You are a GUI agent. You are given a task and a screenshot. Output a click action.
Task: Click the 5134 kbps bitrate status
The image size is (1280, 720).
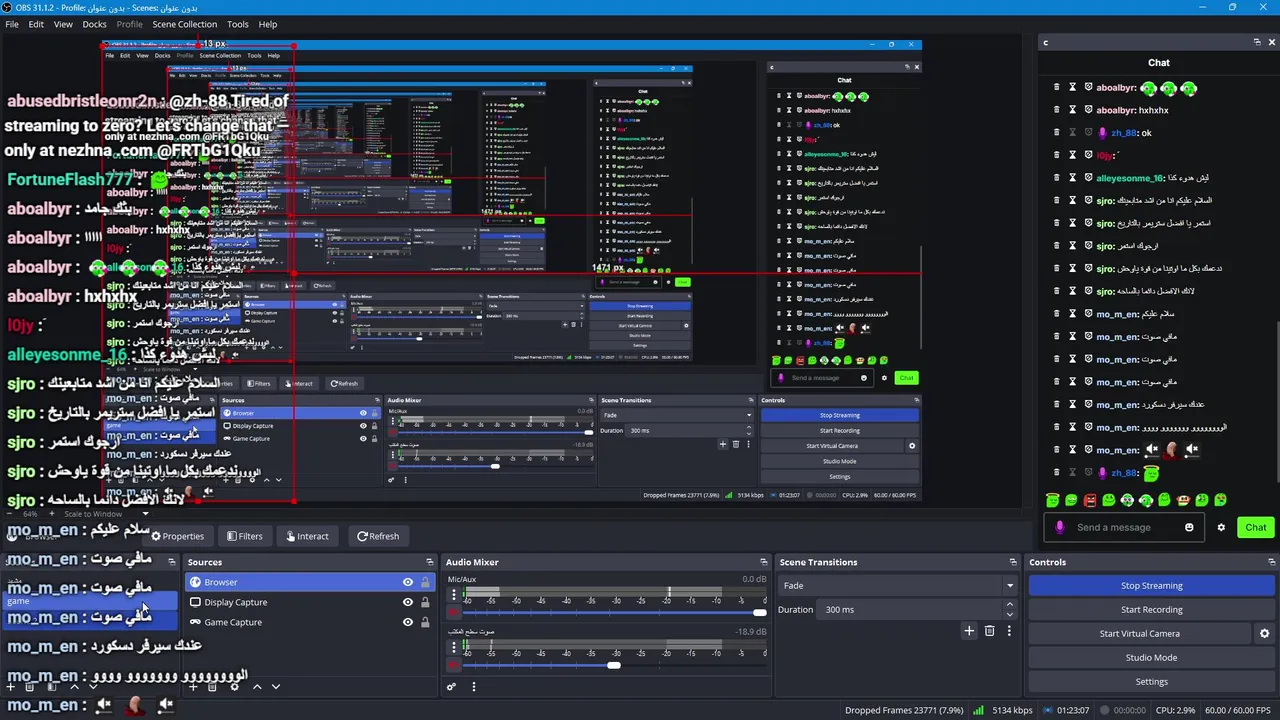point(1012,710)
